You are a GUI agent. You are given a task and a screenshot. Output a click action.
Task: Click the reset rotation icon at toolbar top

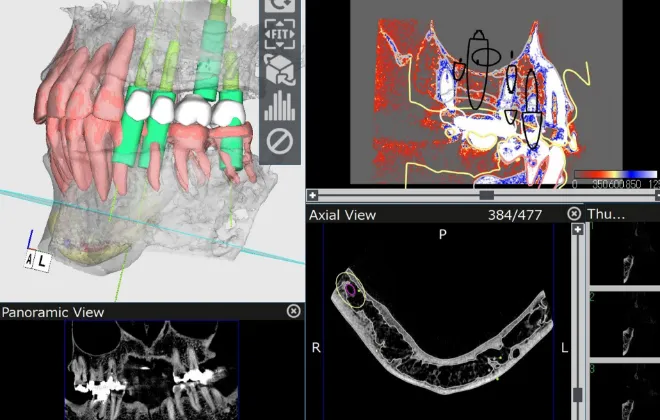[279, 6]
